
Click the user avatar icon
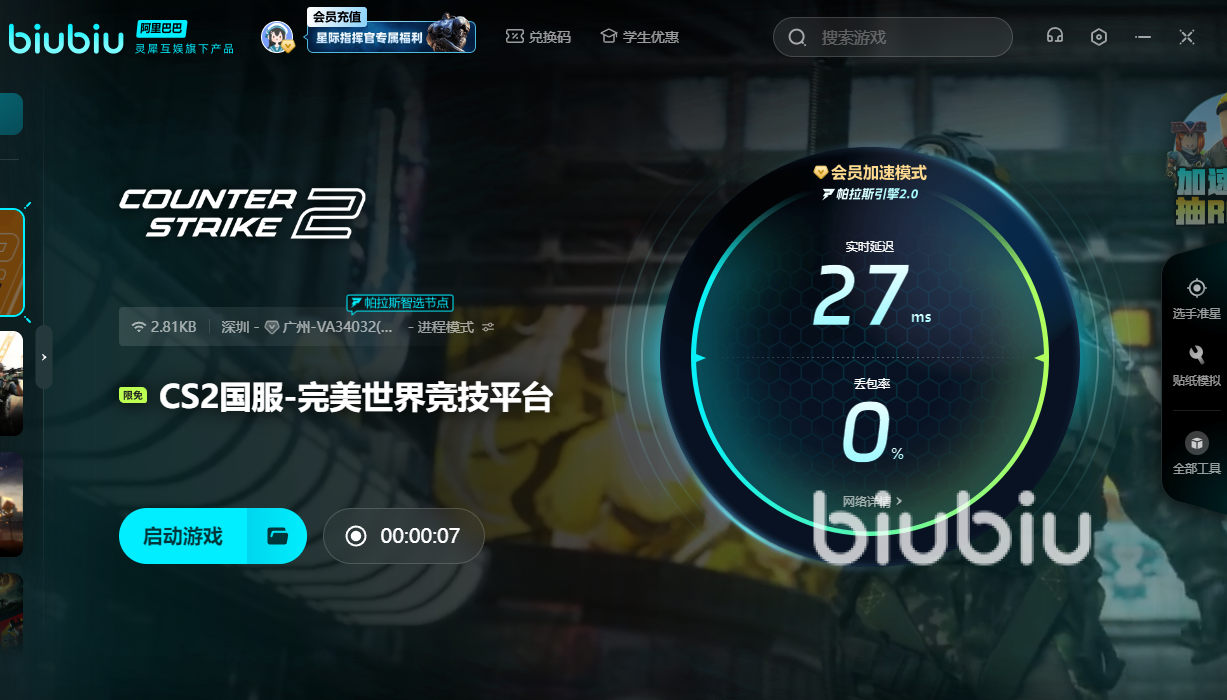tap(277, 37)
